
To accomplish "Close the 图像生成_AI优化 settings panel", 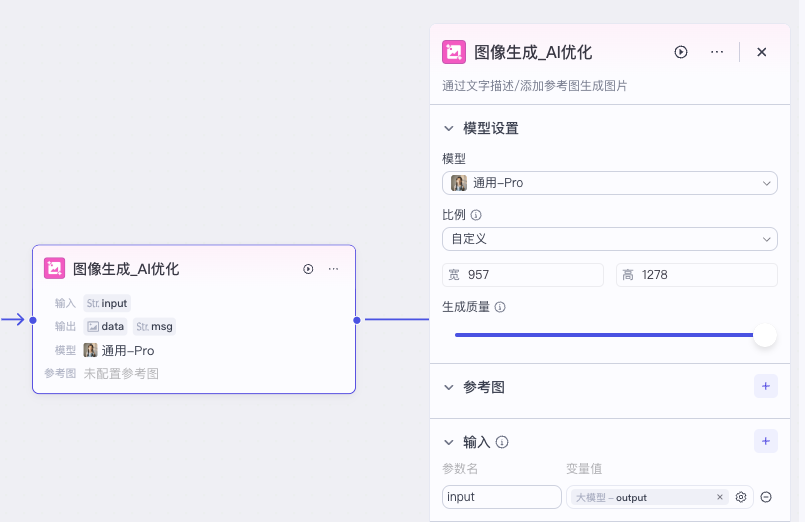I will 761,52.
